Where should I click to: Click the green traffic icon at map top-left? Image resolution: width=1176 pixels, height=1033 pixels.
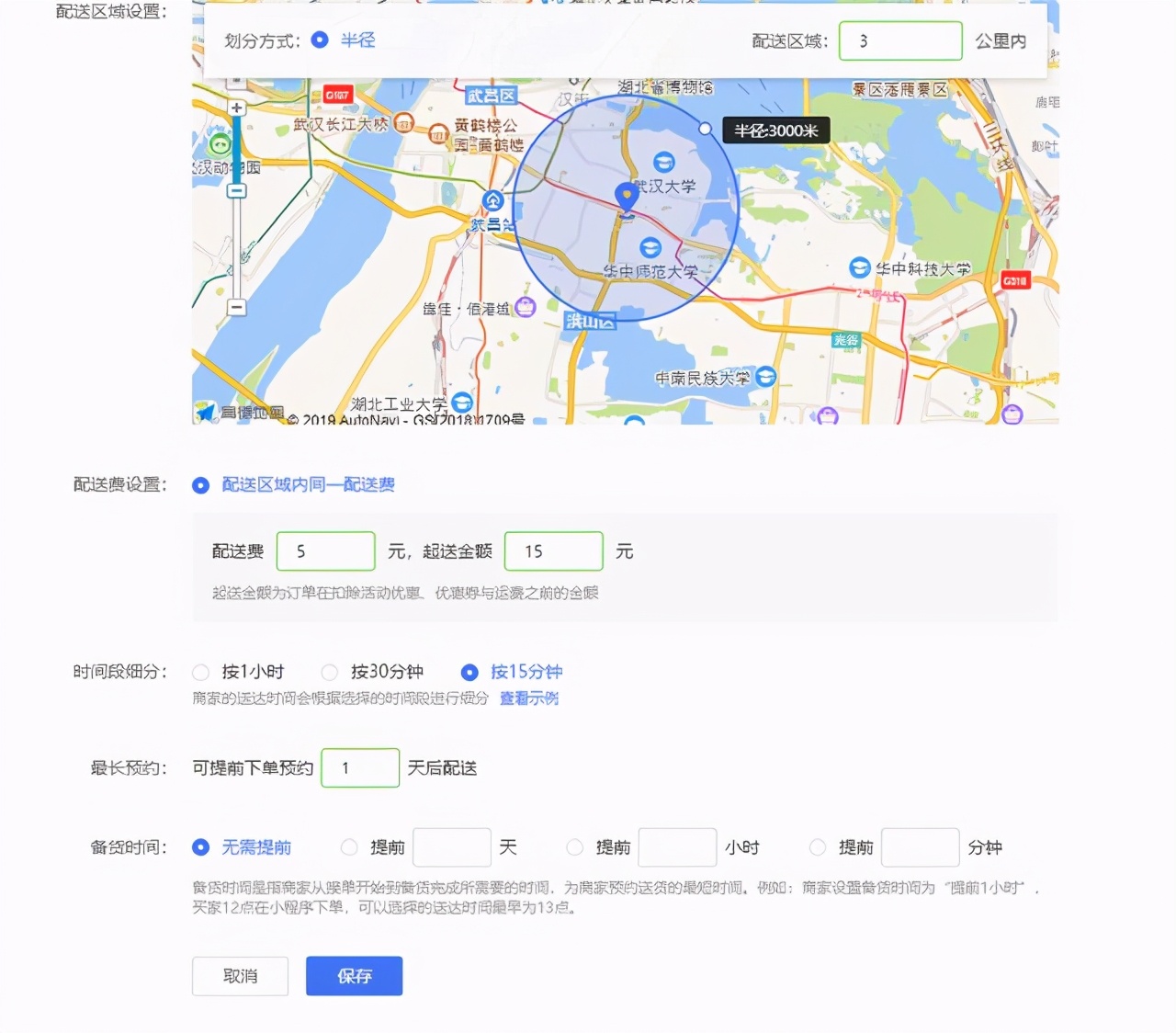pyautogui.click(x=220, y=144)
